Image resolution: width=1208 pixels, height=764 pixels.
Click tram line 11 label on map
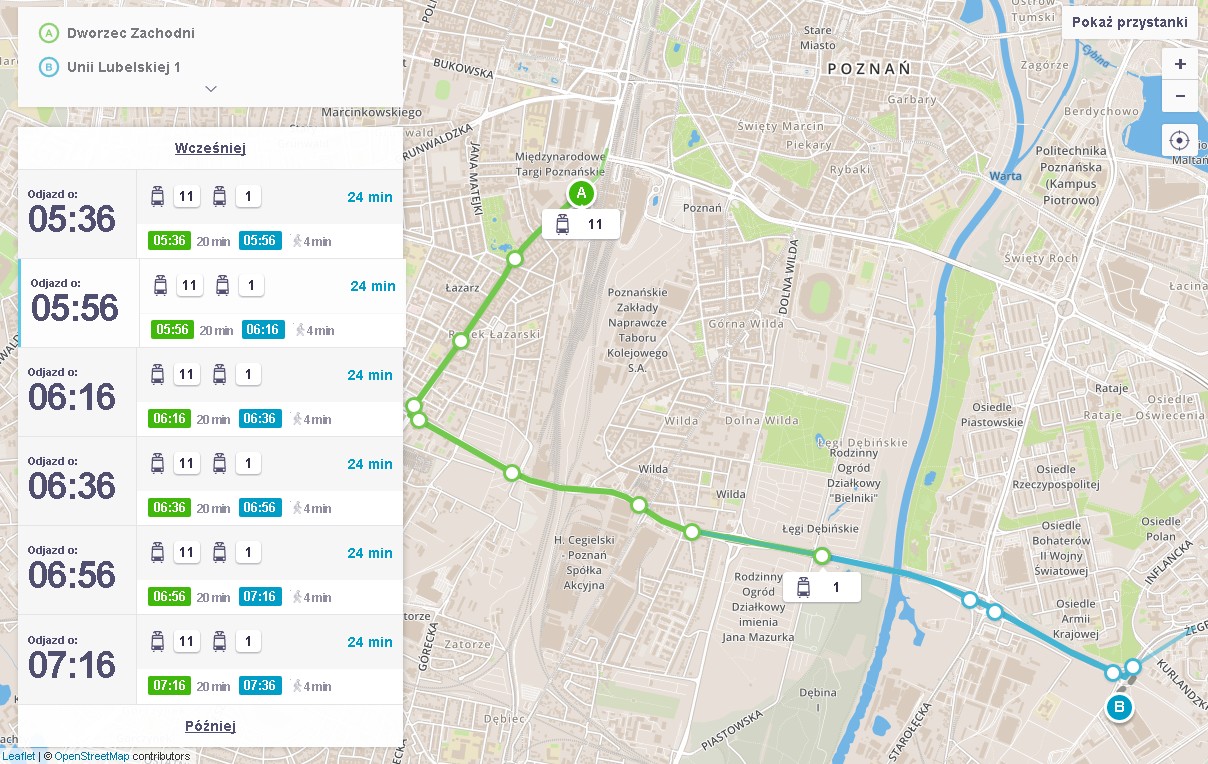(x=581, y=224)
